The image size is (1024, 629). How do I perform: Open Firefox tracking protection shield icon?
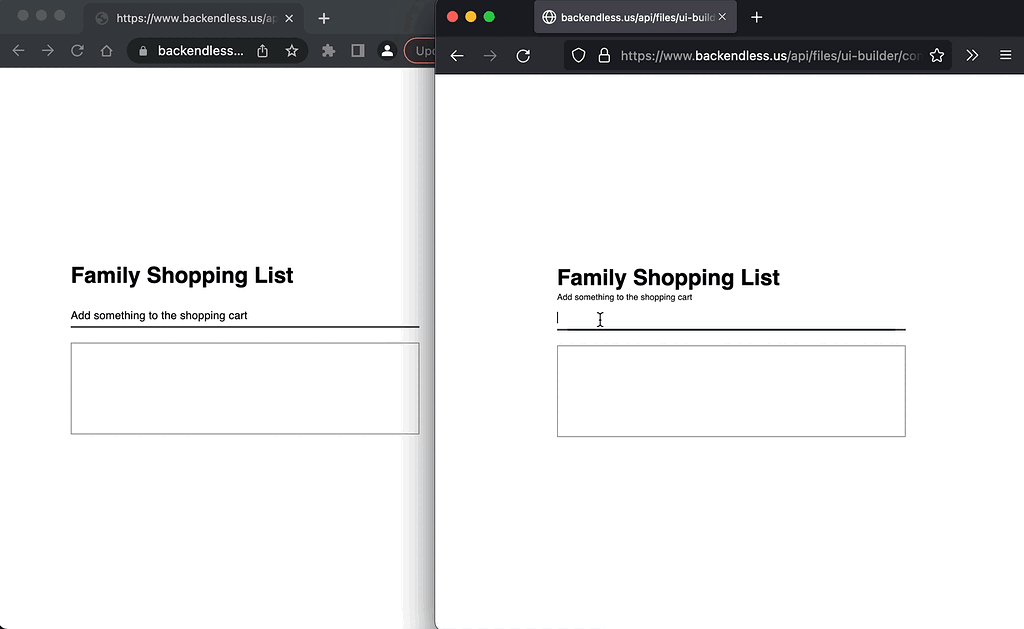tap(578, 55)
